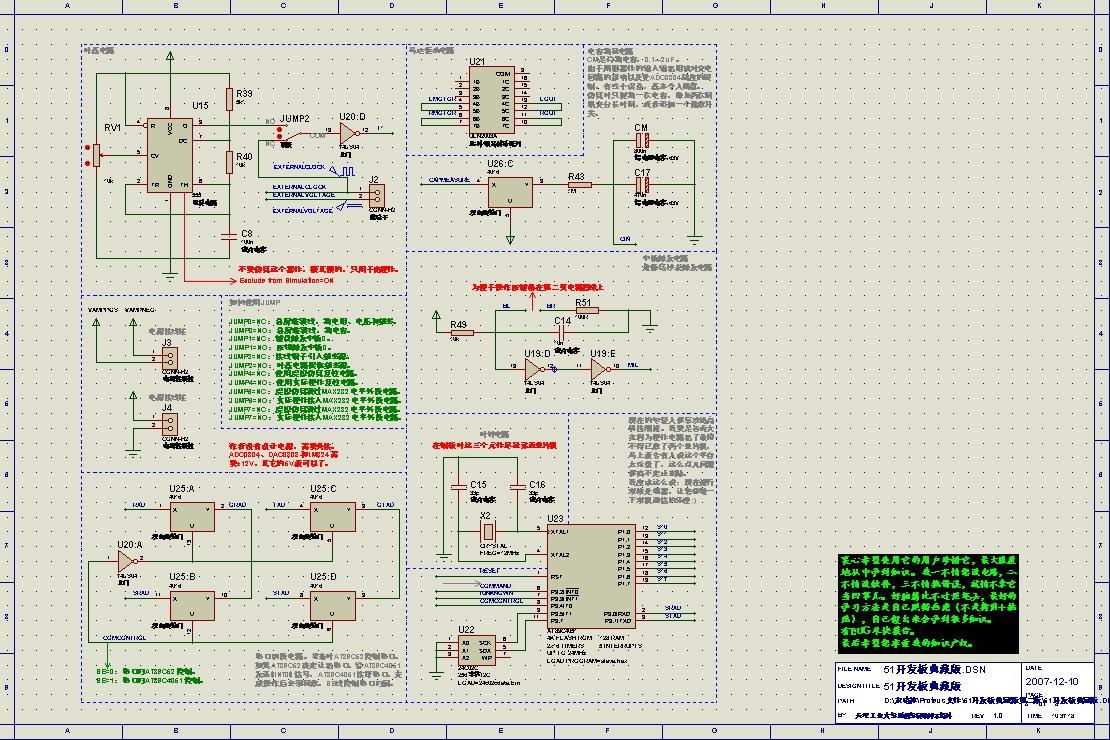Image resolution: width=1110 pixels, height=740 pixels.
Task: Click the 'Exclude from Simulation=ON' red text
Action: point(286,281)
